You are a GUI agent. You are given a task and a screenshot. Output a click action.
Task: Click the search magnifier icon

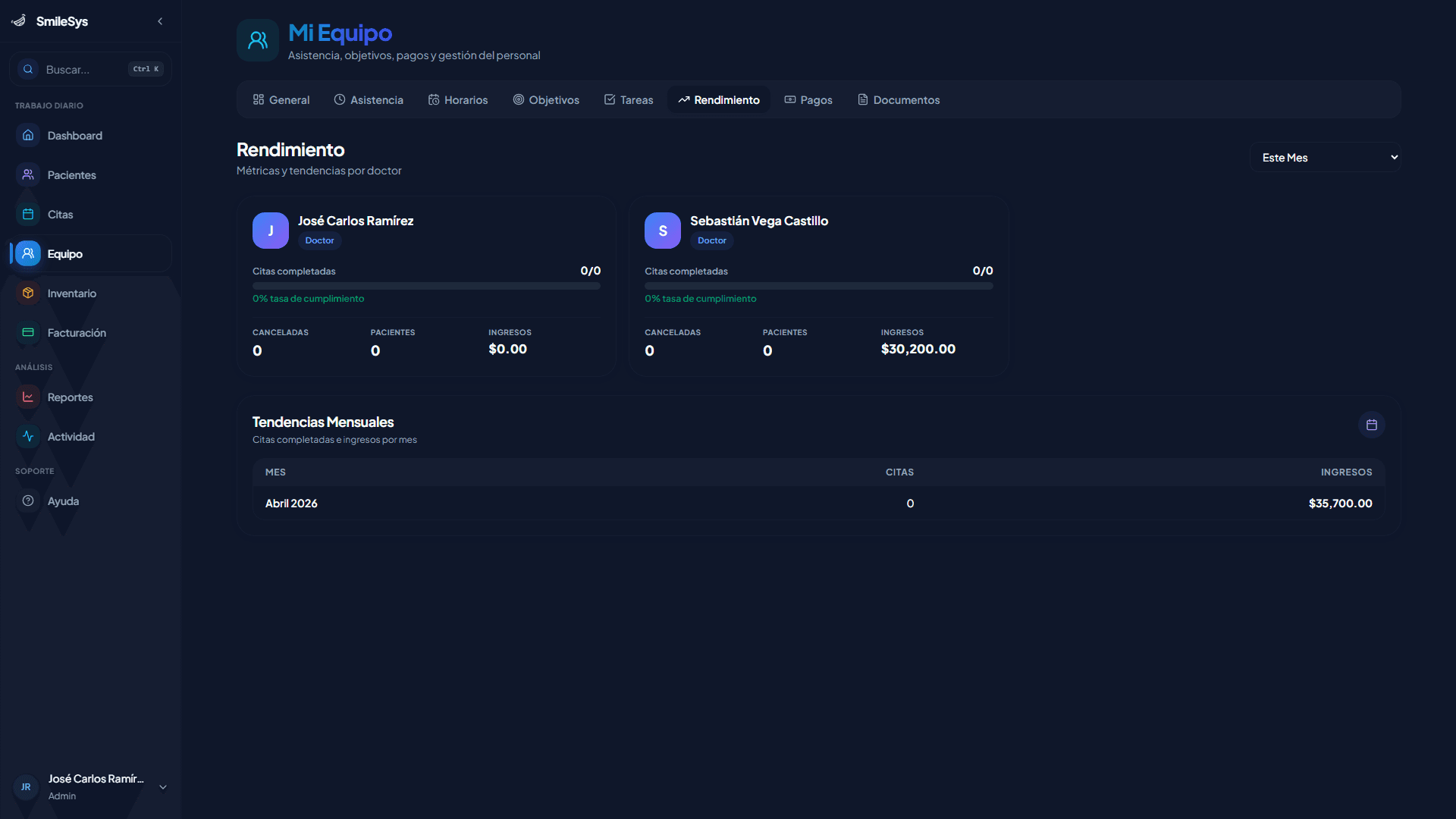(x=28, y=69)
